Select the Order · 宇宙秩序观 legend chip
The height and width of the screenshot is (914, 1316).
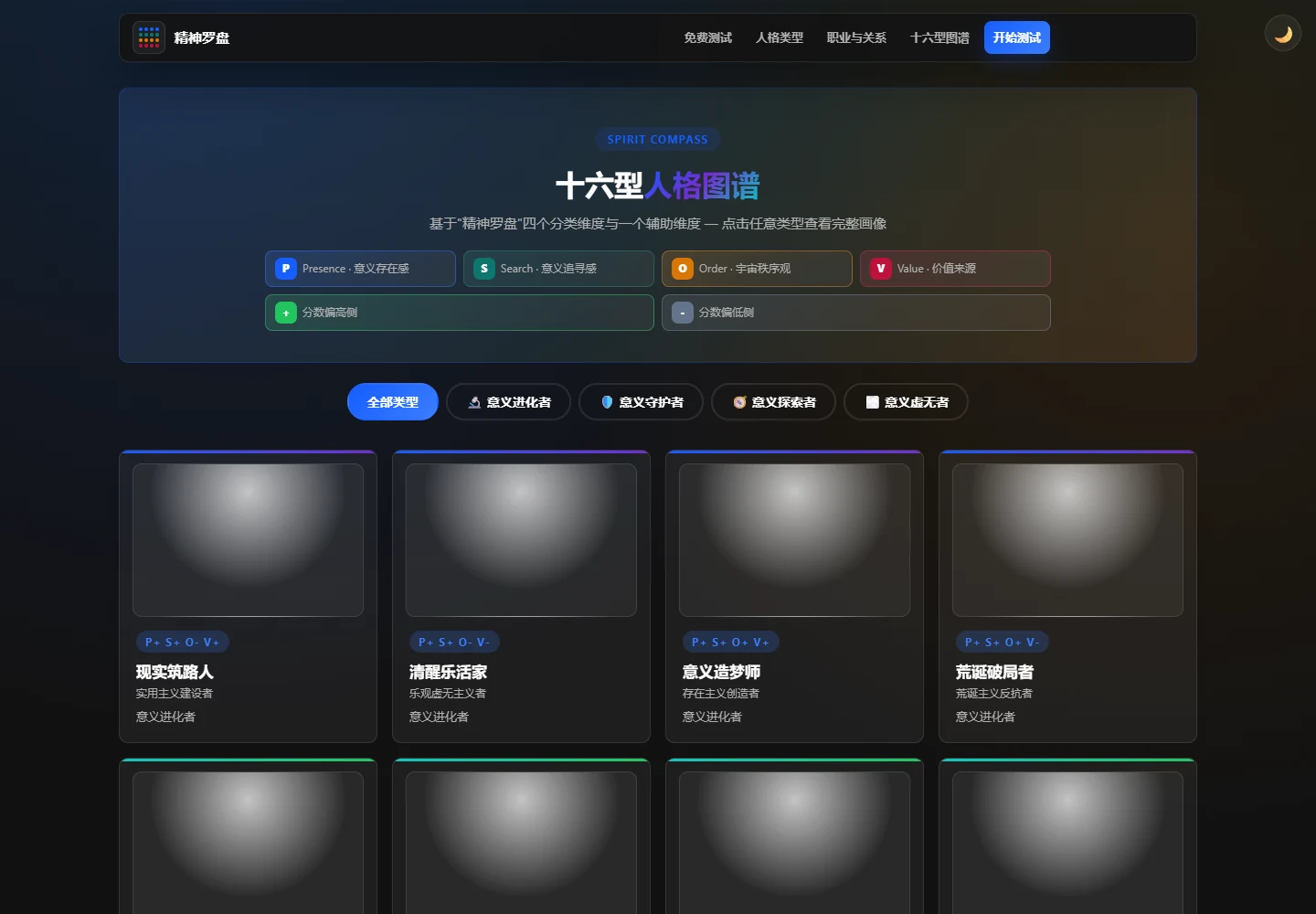point(757,269)
